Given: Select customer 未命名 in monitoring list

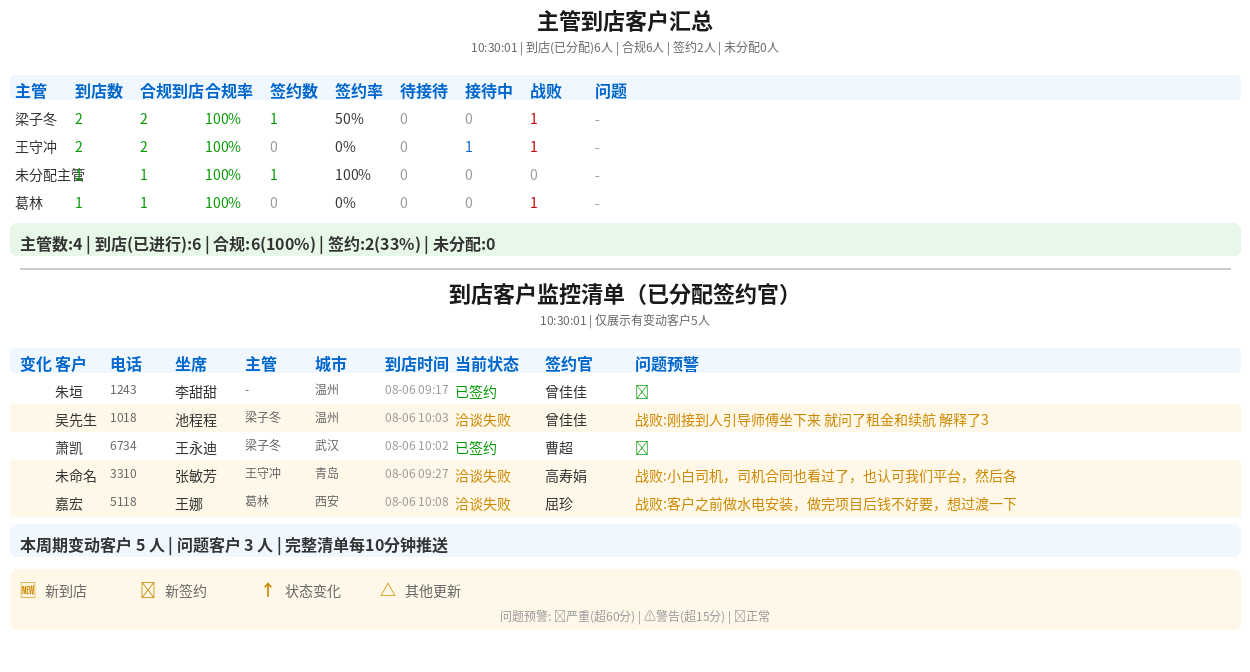Looking at the screenshot, I should coord(76,476).
